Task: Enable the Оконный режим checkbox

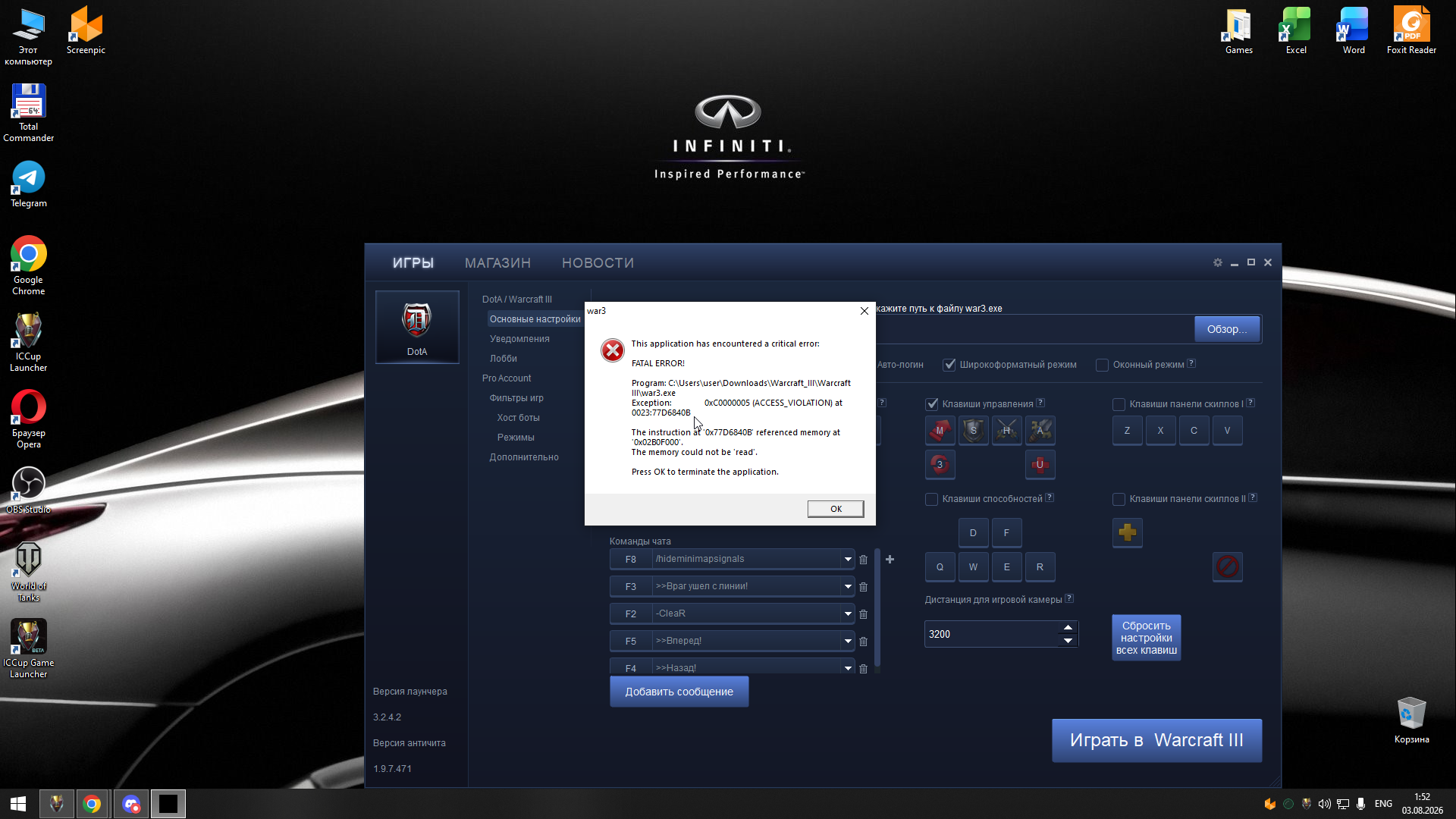Action: pos(1103,365)
